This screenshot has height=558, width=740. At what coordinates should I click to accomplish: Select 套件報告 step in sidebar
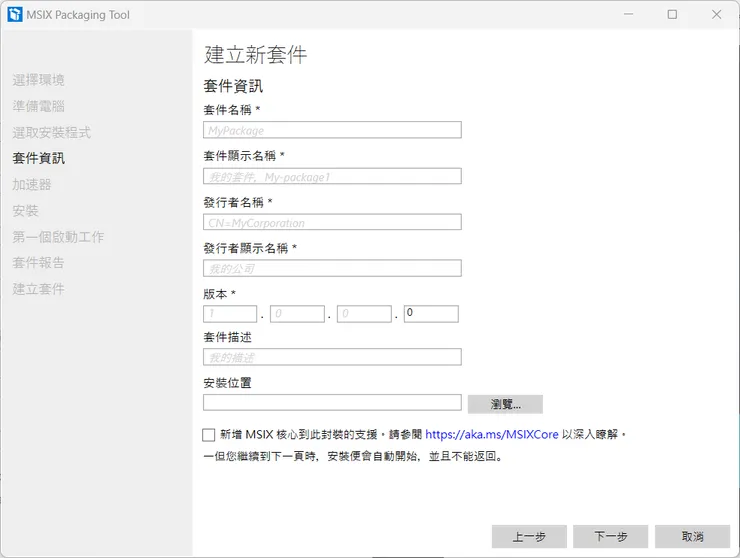tap(38, 263)
